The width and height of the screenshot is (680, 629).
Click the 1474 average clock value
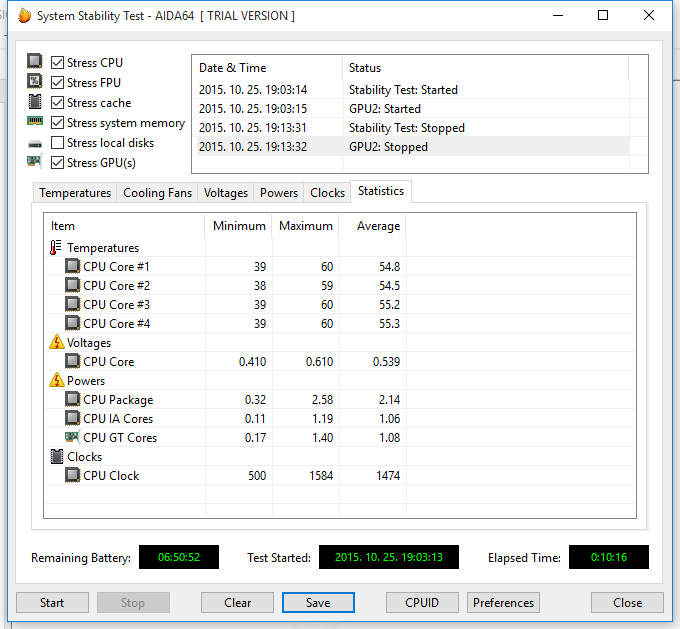(388, 476)
